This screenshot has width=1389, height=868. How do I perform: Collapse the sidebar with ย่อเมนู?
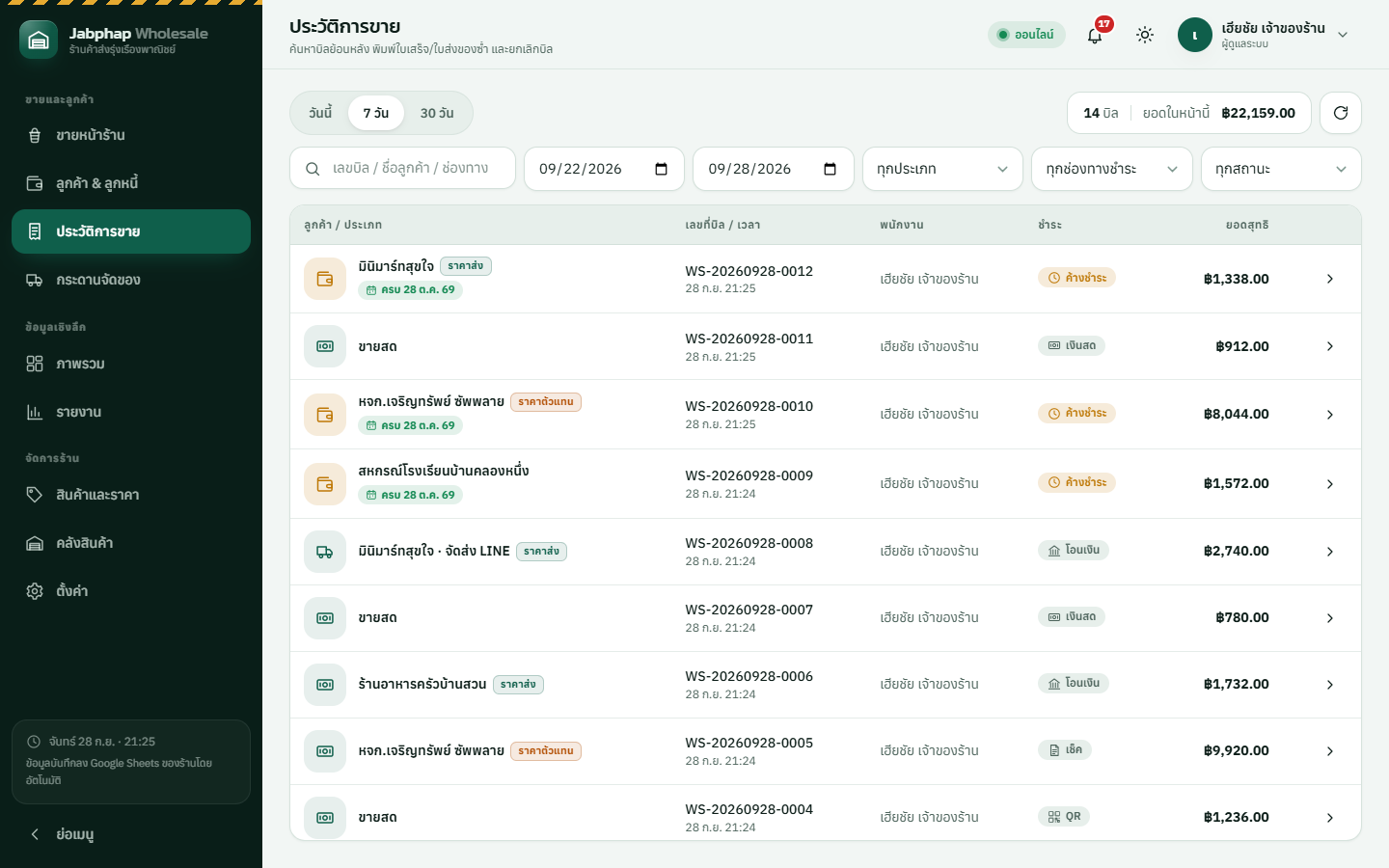[131, 834]
